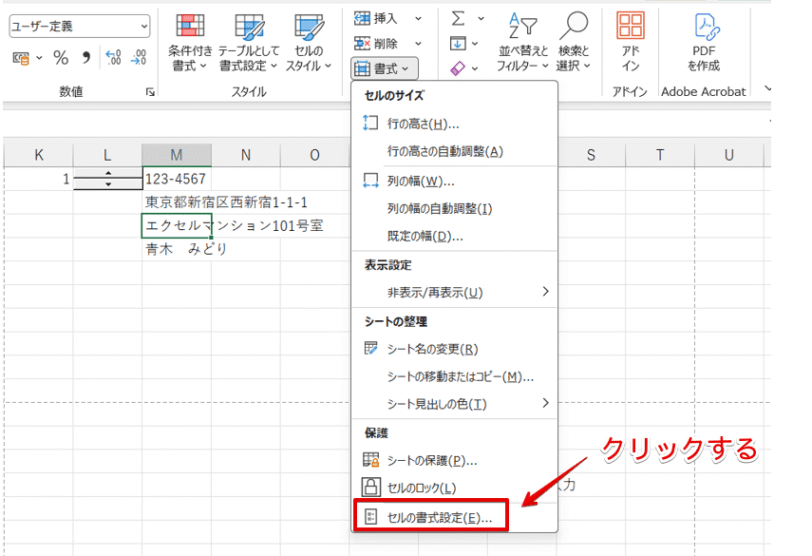Choose シート名の変更(R)

click(x=454, y=349)
